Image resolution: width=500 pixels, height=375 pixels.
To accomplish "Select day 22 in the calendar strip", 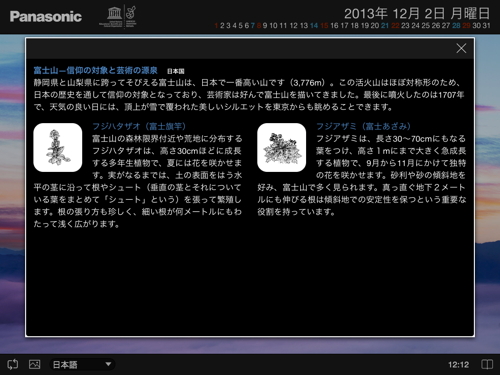I will [x=395, y=25].
